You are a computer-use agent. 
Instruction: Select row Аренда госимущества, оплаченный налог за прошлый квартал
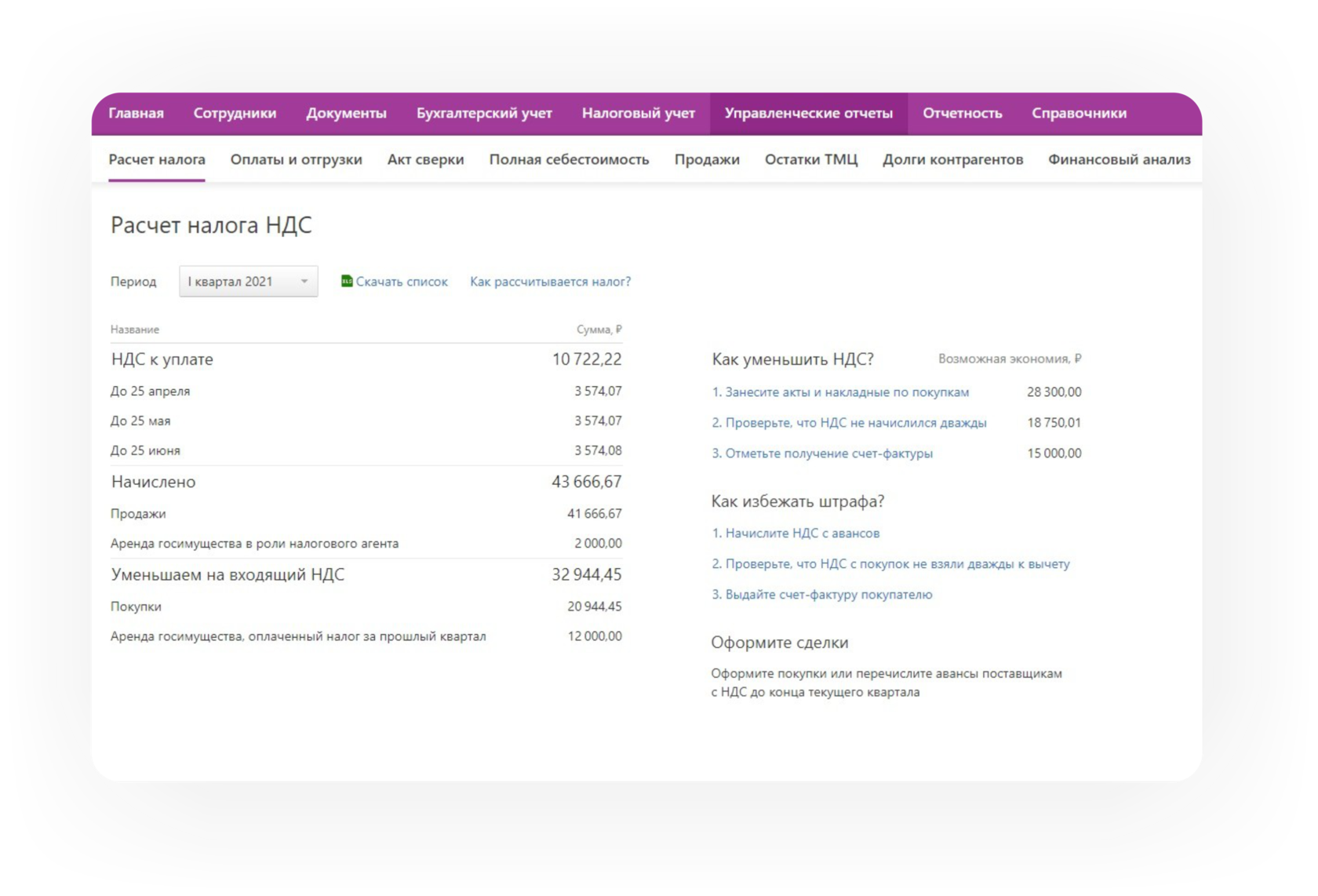tap(366, 636)
